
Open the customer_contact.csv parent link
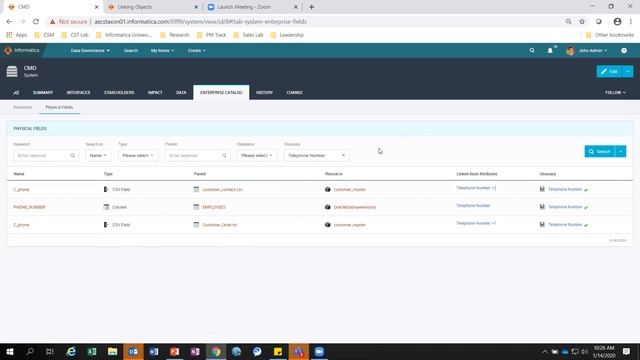(x=222, y=189)
